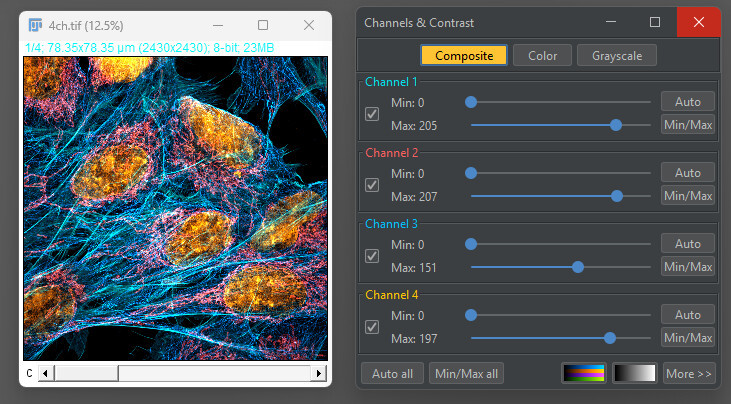Expand the More >> options menu
Viewport: 731px width, 404px height.
click(x=689, y=373)
